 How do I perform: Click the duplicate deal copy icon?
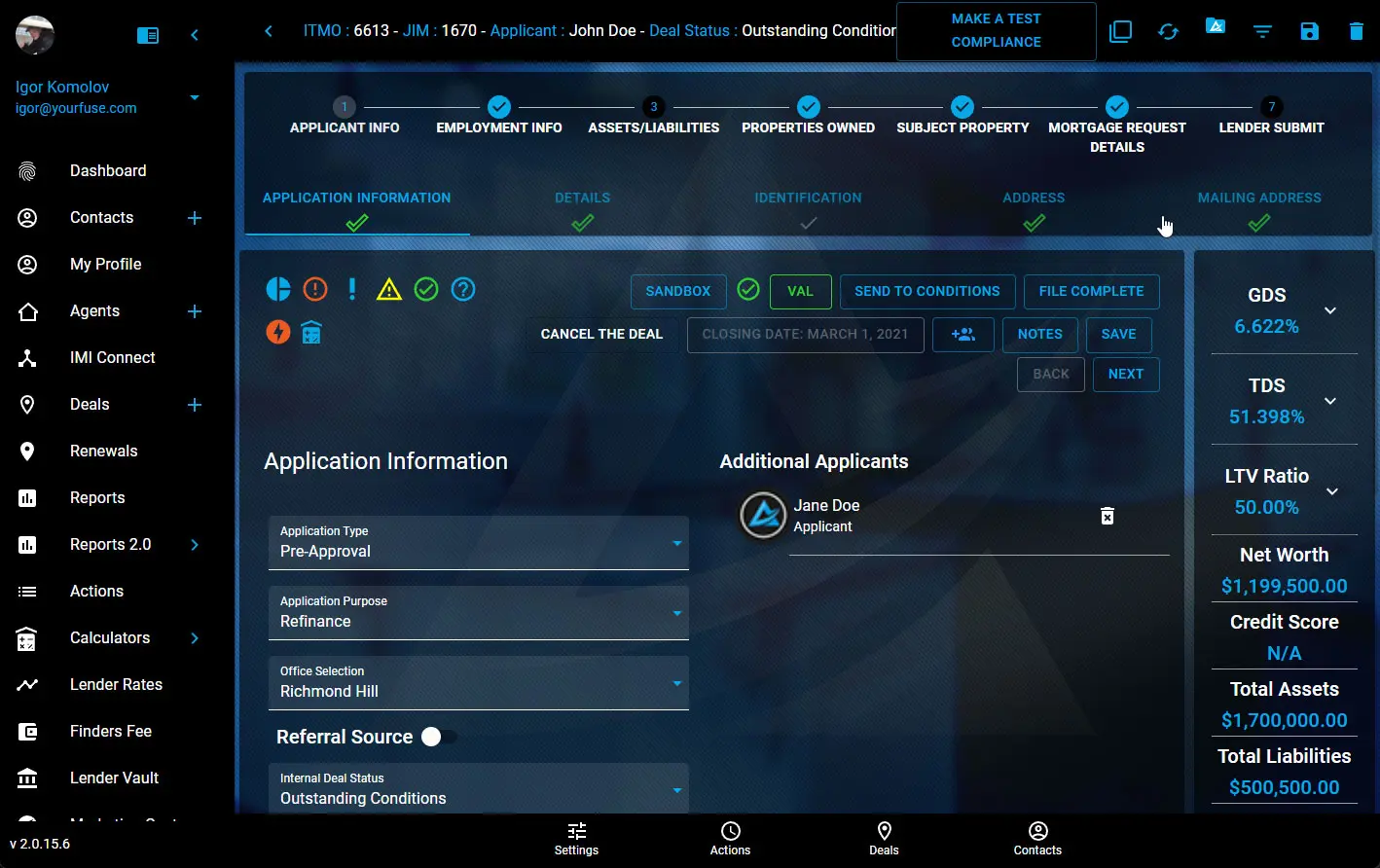click(1121, 31)
